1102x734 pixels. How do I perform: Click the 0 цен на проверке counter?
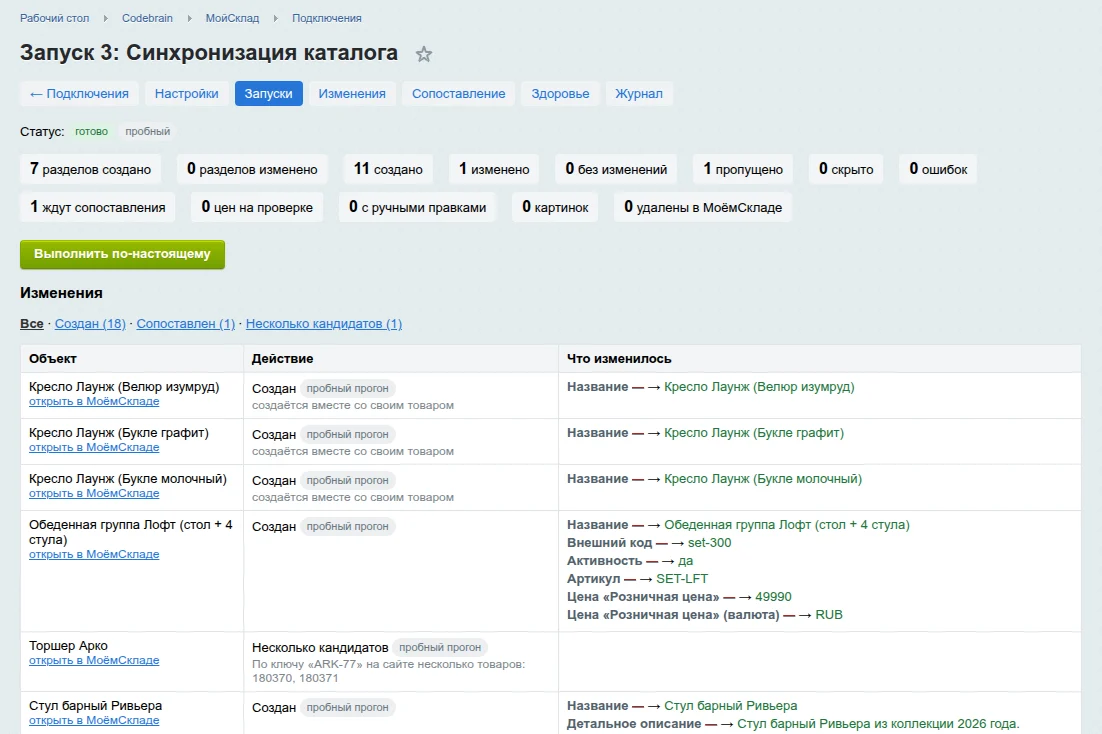click(x=257, y=207)
